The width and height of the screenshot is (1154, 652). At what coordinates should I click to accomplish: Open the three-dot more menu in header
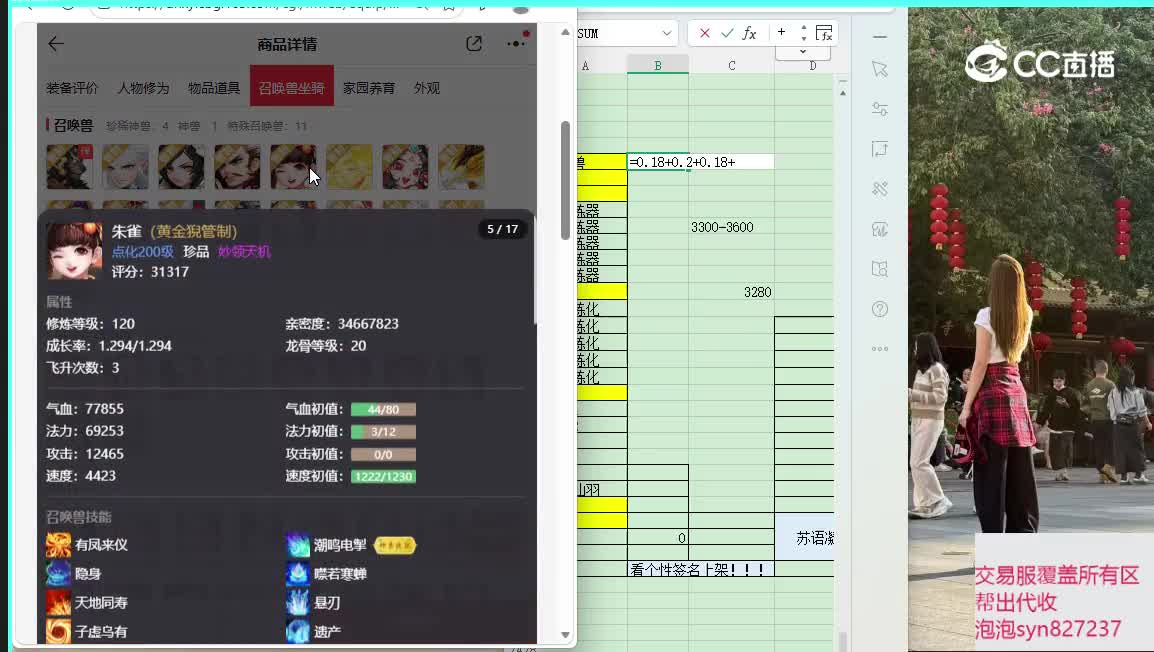tap(516, 44)
